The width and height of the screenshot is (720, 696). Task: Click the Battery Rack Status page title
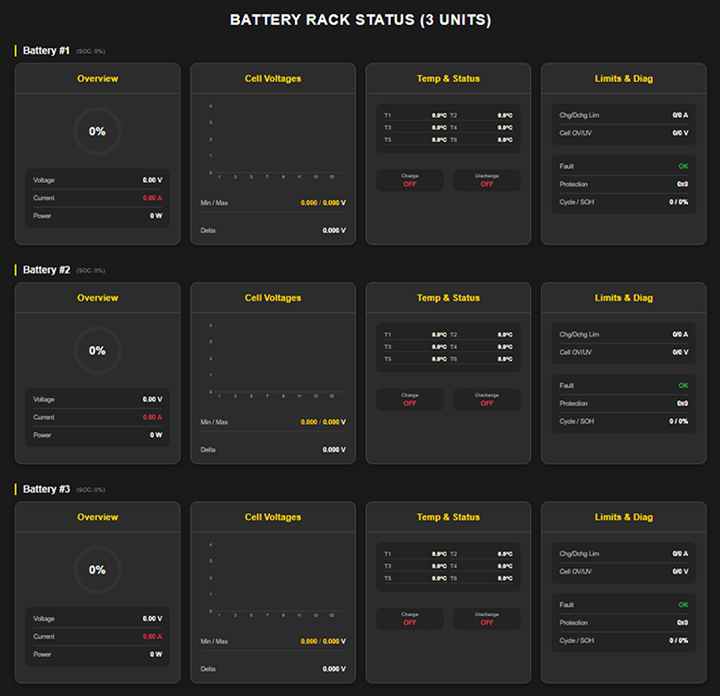pos(360,20)
